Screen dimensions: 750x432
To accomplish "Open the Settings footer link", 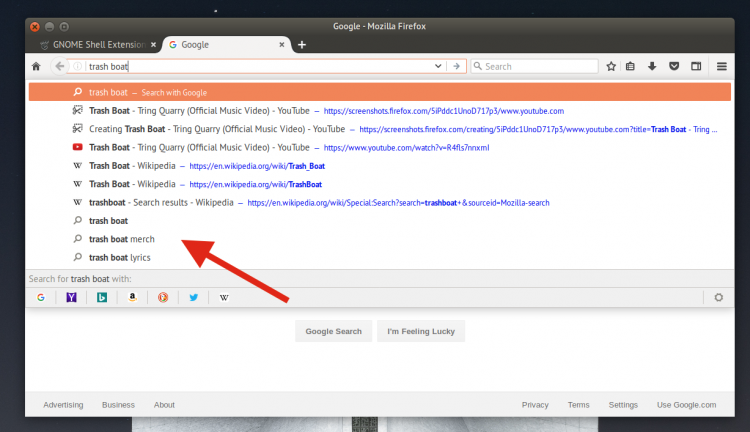I will click(623, 405).
